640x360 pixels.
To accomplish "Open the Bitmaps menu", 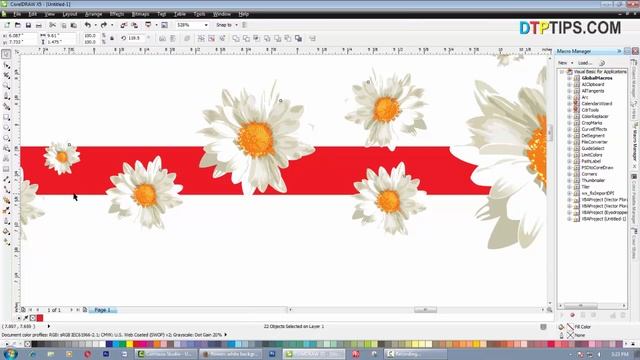I will pyautogui.click(x=140, y=14).
